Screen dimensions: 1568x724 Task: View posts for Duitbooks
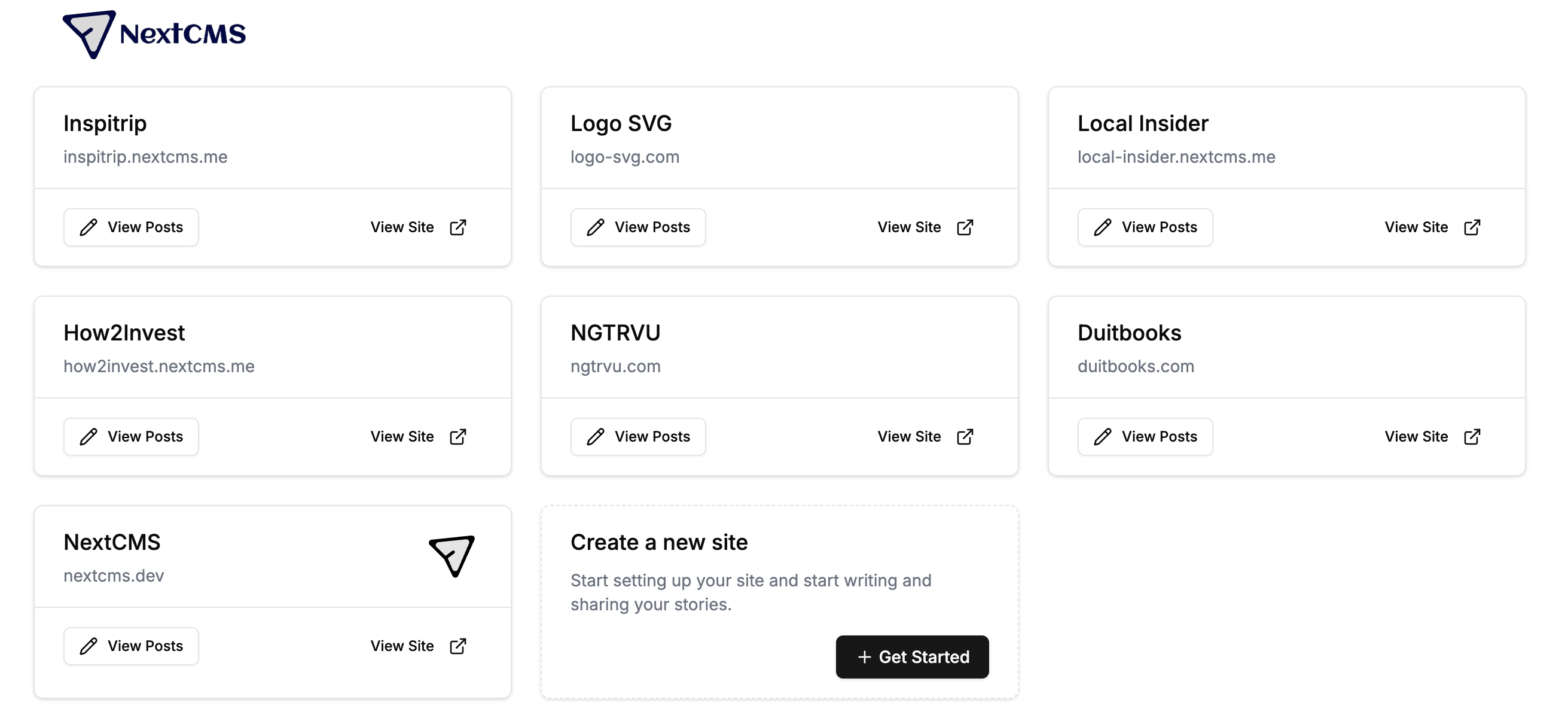tap(1145, 437)
